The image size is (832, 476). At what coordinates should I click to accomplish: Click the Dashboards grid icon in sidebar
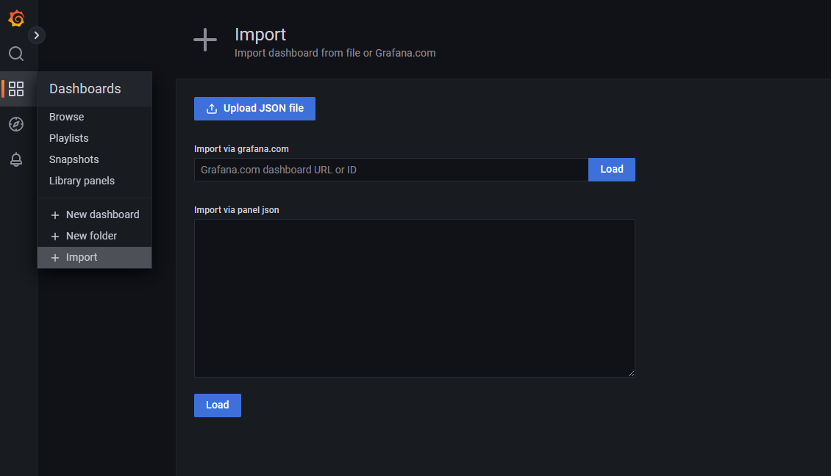[x=16, y=89]
